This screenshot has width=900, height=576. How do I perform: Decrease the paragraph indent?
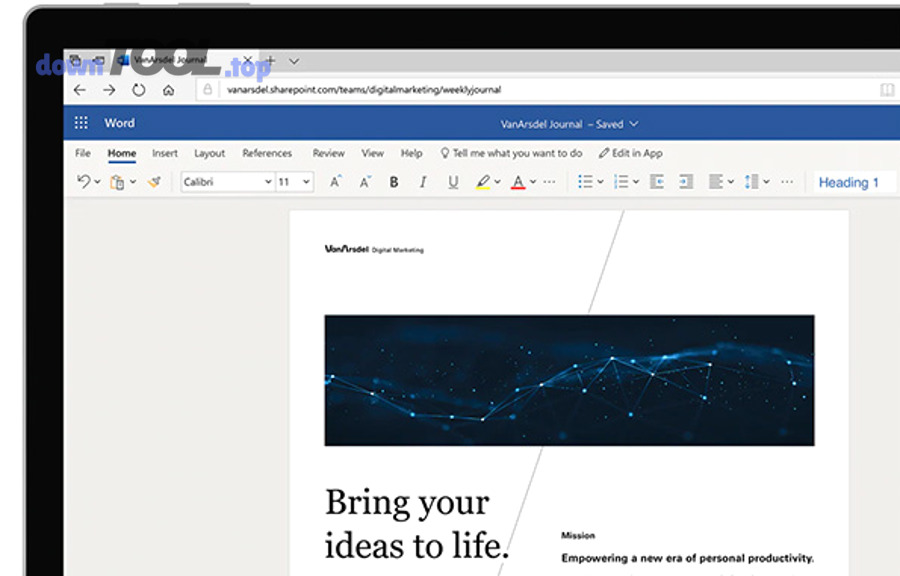[x=656, y=181]
